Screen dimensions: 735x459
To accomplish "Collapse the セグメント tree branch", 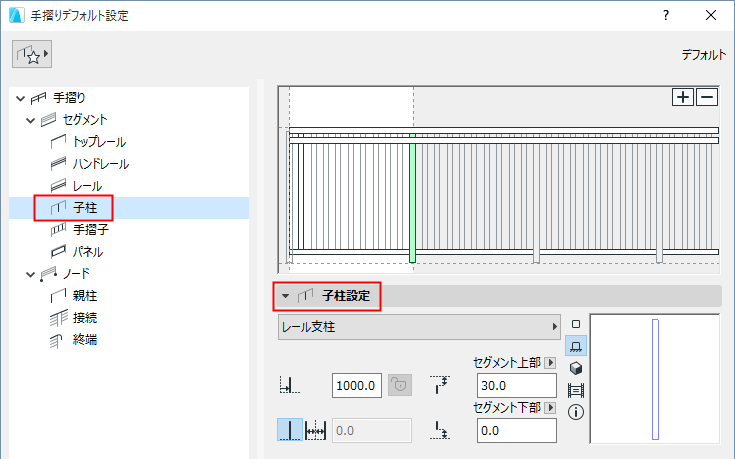I will point(31,120).
